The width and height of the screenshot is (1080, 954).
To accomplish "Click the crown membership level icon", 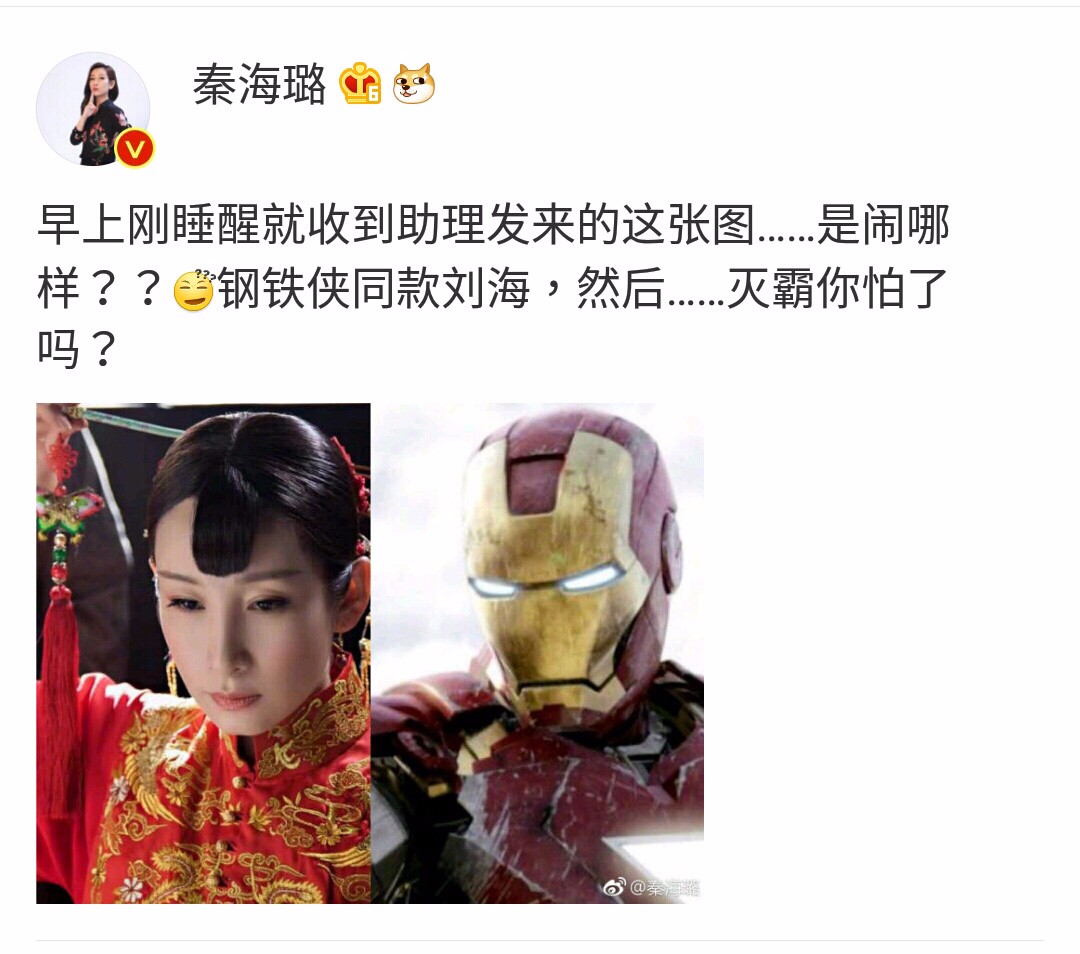I will click(360, 83).
